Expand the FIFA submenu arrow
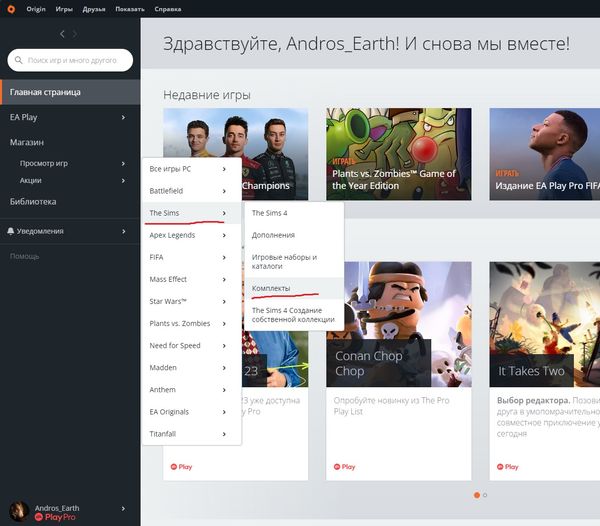This screenshot has height=526, width=600. pos(224,257)
